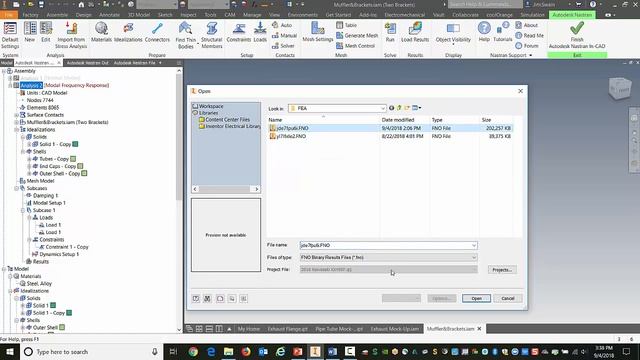The width and height of the screenshot is (640, 360).
Task: Click green swatch beside Outer Shell - Copy
Action: pos(84,173)
